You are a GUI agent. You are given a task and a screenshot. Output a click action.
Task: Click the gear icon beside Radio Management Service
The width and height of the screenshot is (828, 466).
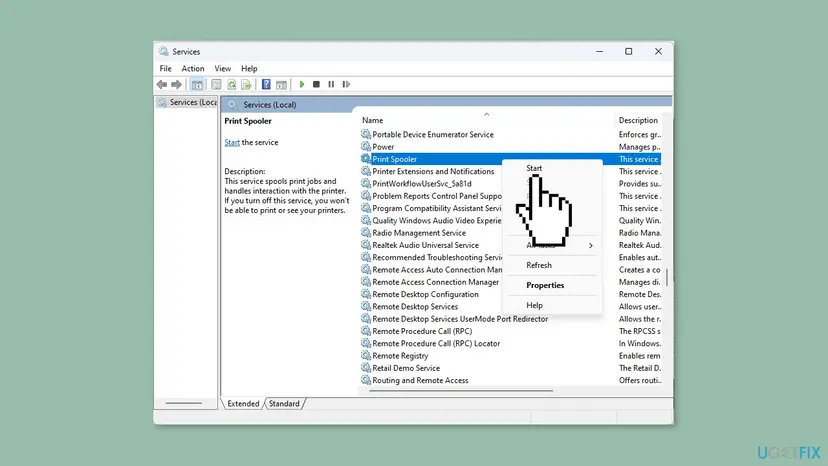(x=365, y=232)
